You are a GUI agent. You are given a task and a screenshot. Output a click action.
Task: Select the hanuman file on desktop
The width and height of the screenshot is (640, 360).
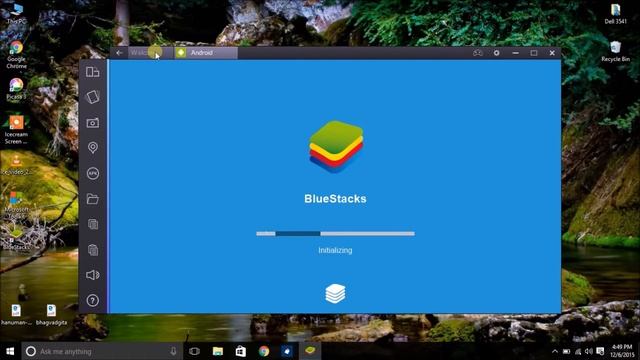(x=16, y=315)
